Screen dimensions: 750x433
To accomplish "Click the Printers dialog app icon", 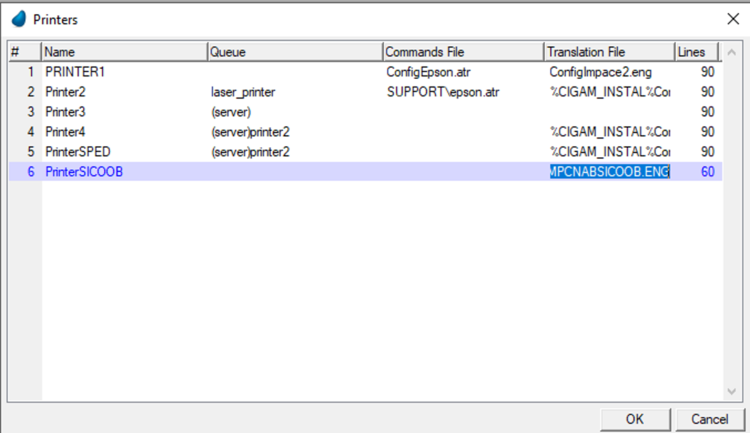I will coord(17,18).
